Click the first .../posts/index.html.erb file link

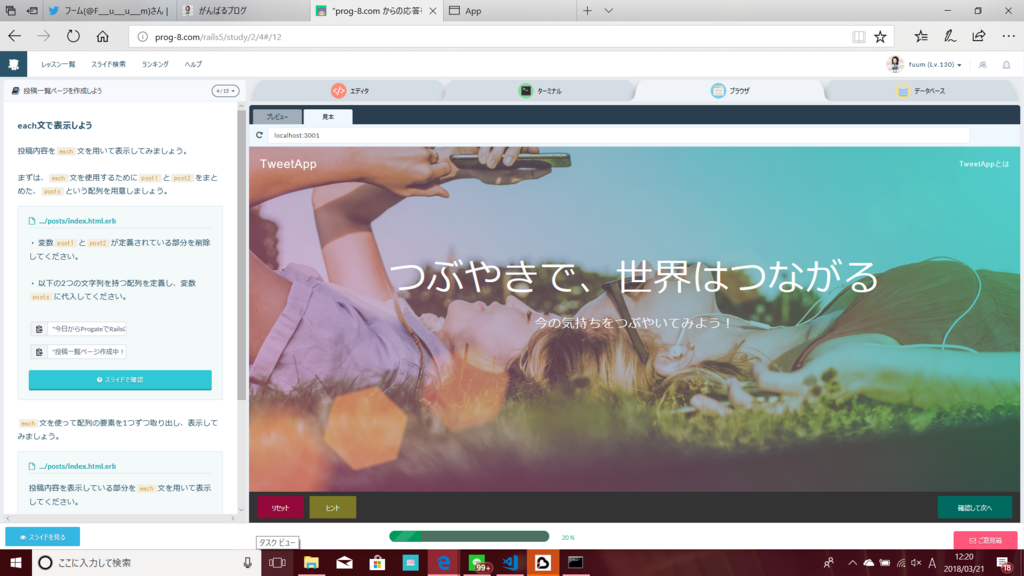(77, 221)
